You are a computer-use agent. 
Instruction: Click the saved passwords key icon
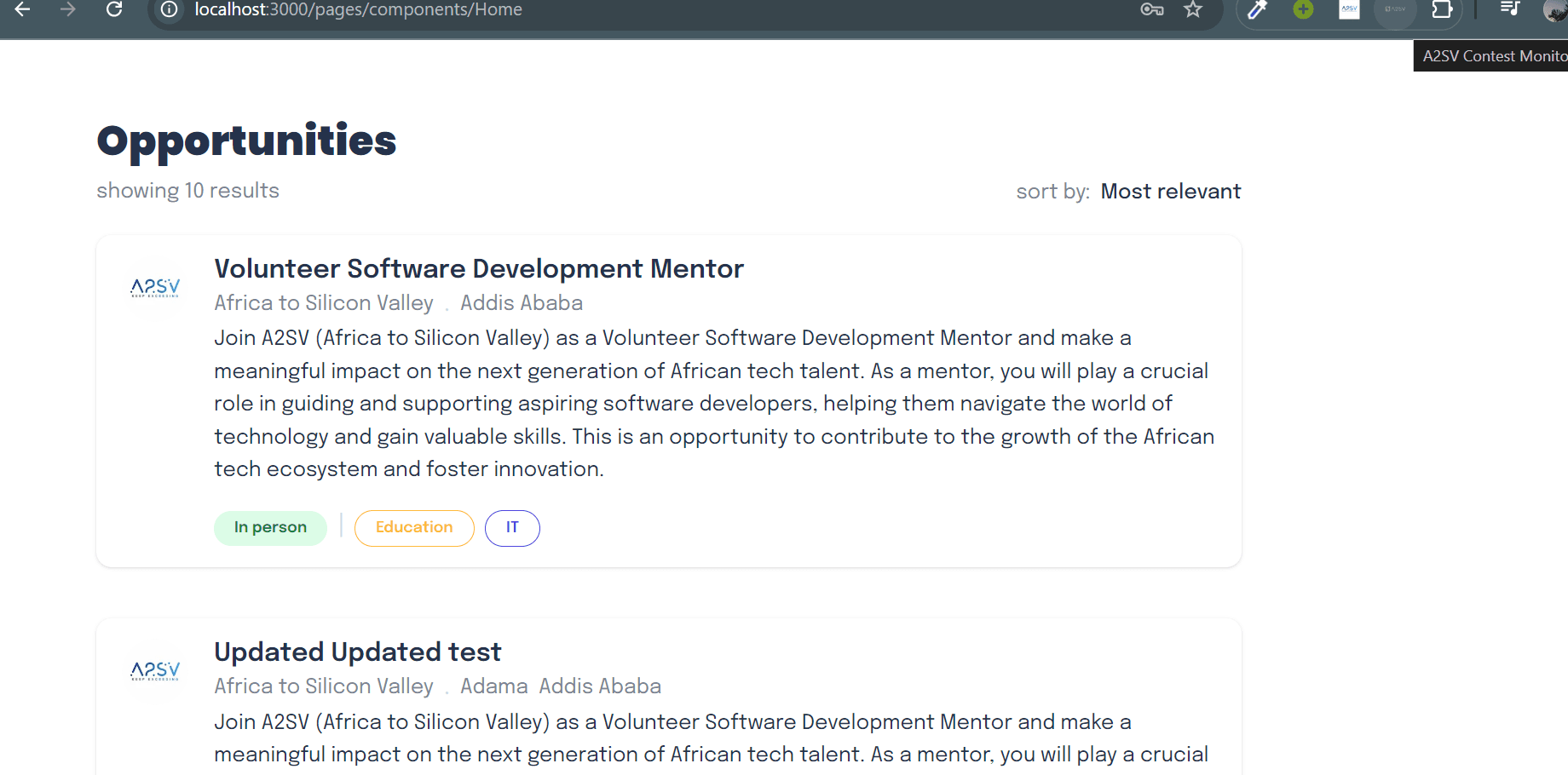tap(1152, 9)
